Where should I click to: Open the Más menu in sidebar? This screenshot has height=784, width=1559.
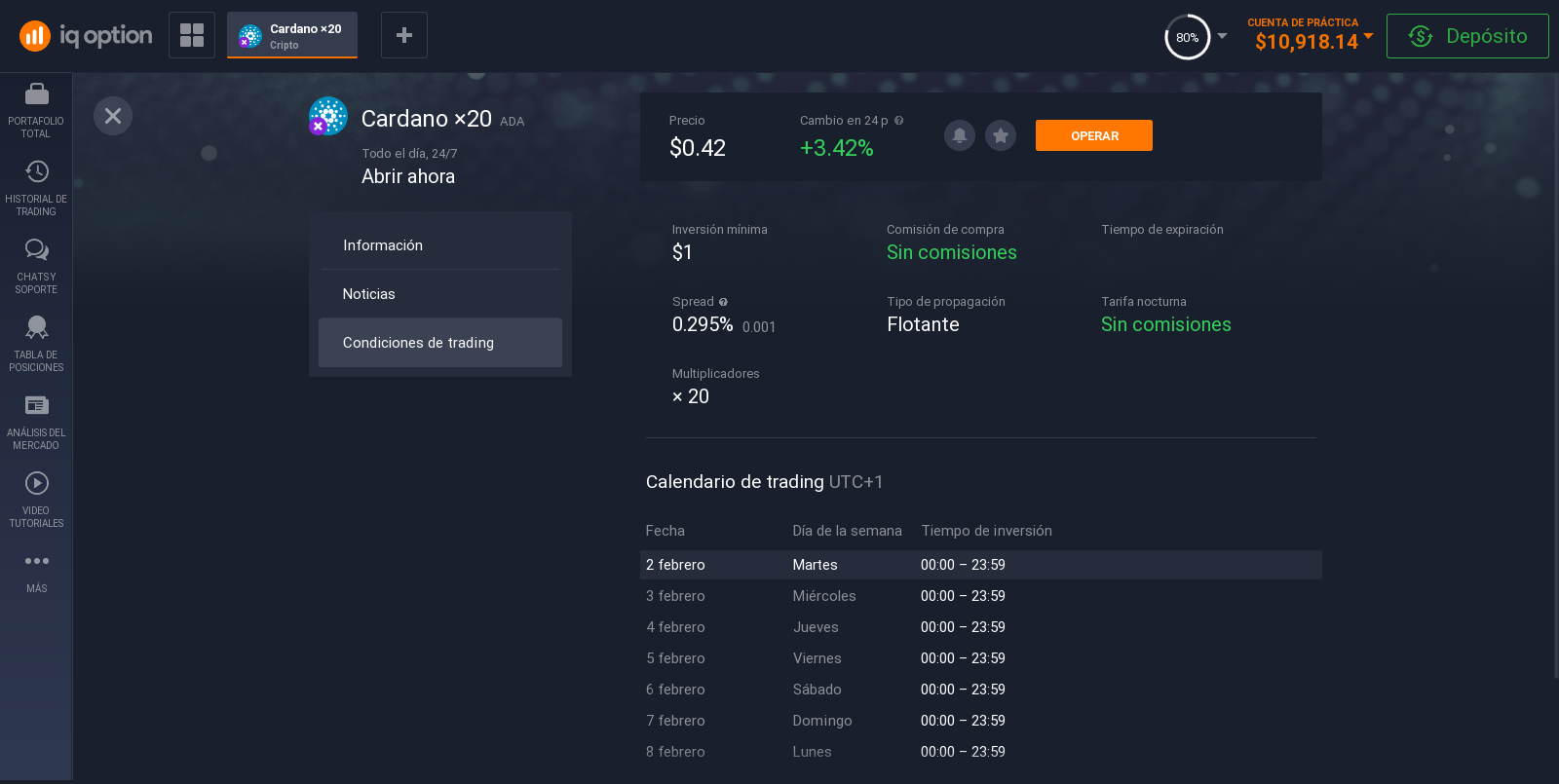click(x=36, y=573)
